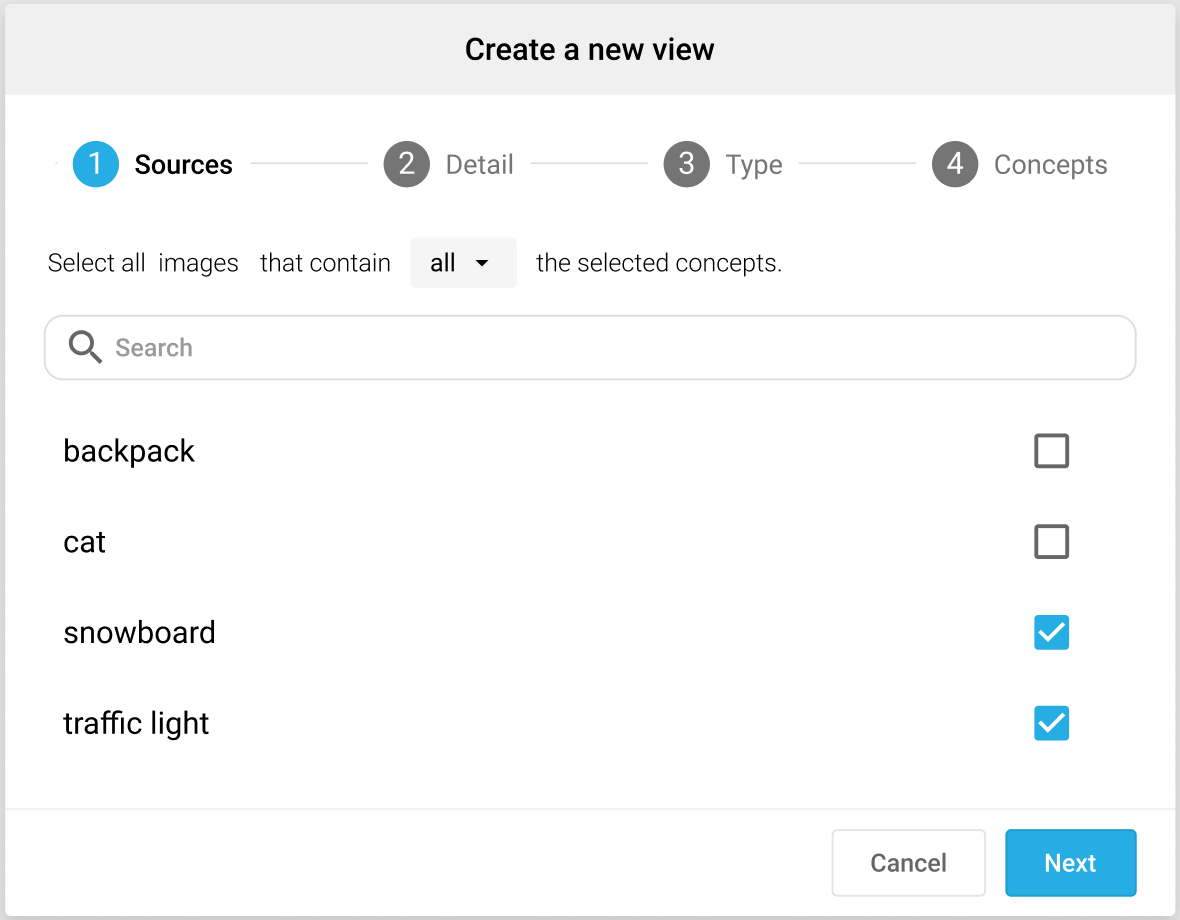1180x920 pixels.
Task: Click the traffic light concept name
Action: pyautogui.click(x=136, y=723)
